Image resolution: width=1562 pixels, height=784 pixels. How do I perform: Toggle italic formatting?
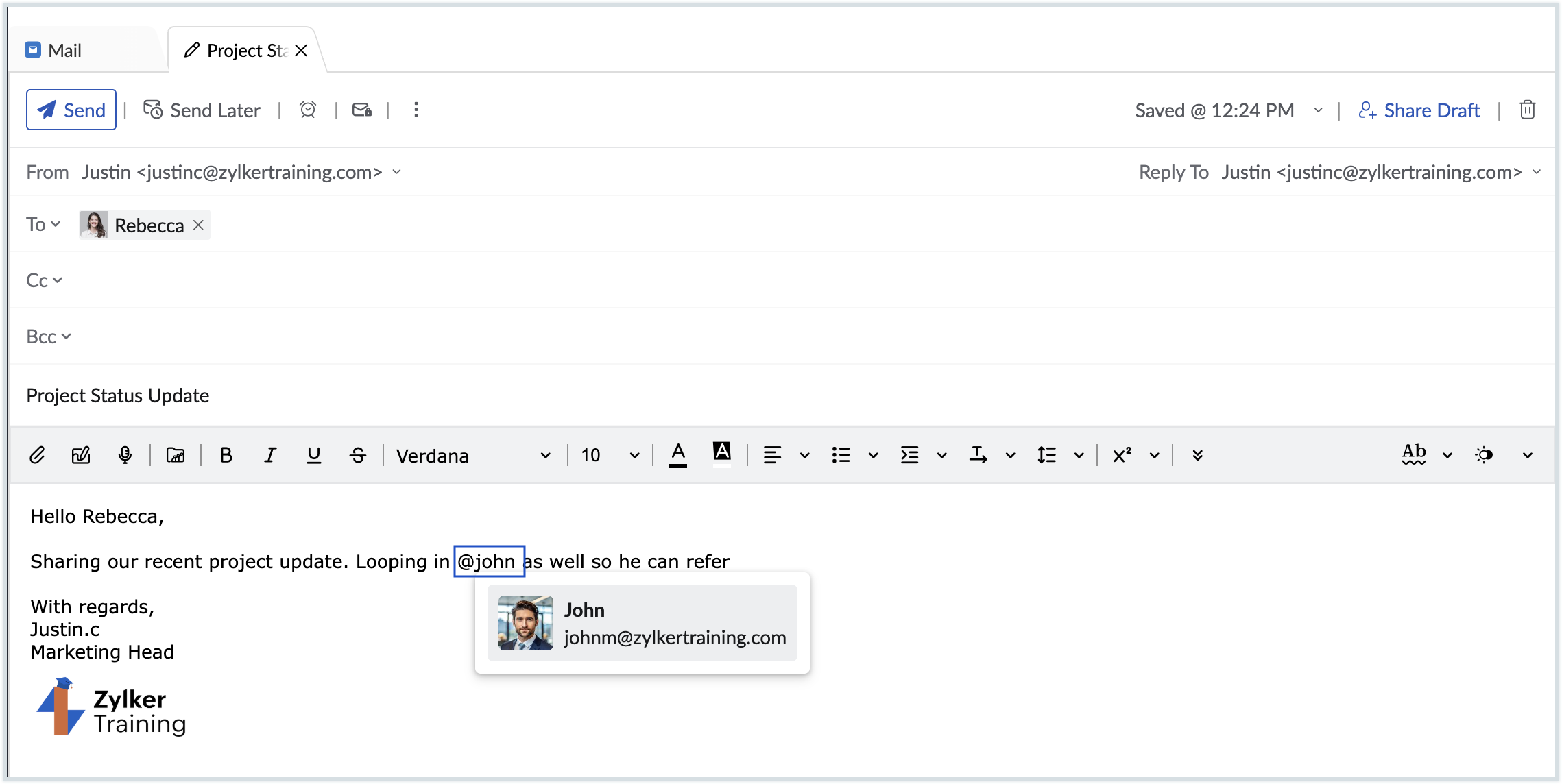click(x=270, y=455)
